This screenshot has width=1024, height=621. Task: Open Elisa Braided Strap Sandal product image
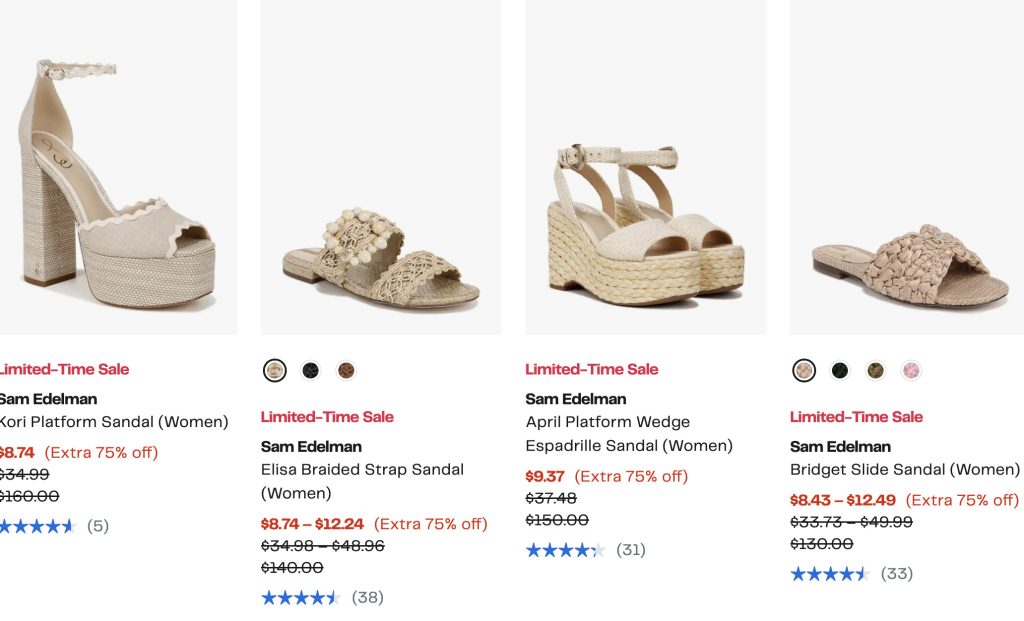381,170
